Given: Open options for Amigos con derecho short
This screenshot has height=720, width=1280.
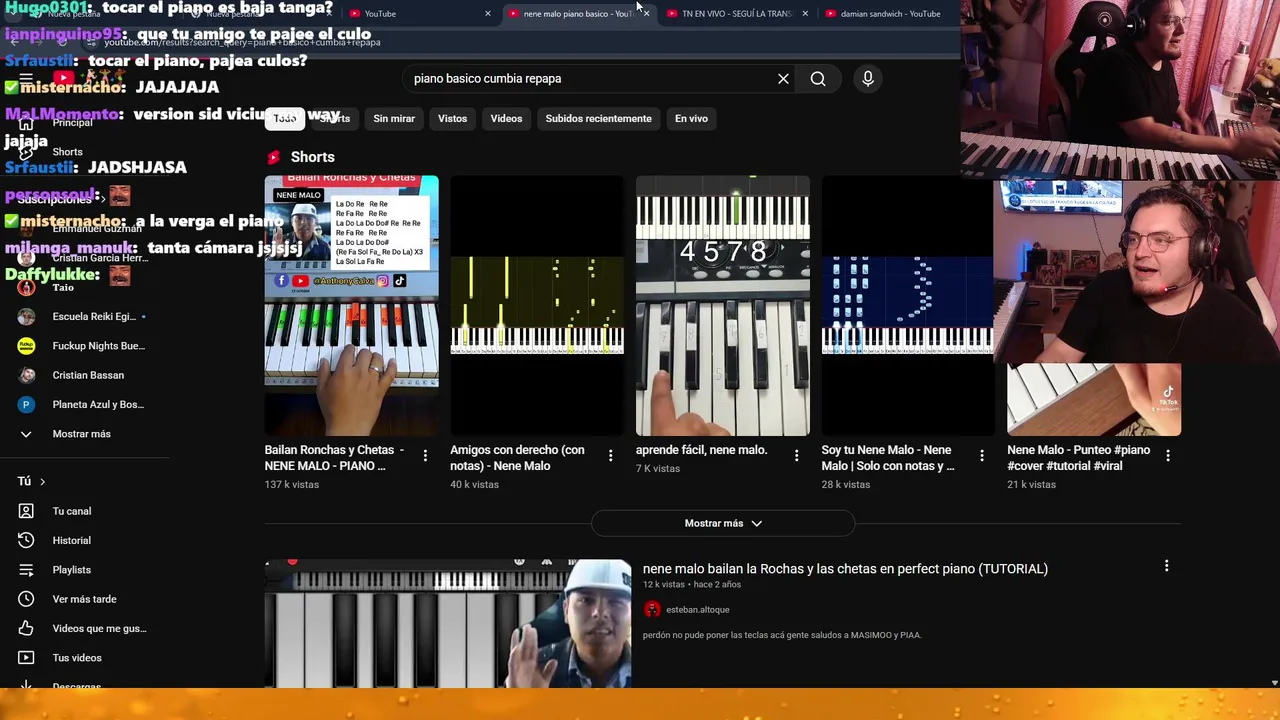Looking at the screenshot, I should [x=611, y=456].
